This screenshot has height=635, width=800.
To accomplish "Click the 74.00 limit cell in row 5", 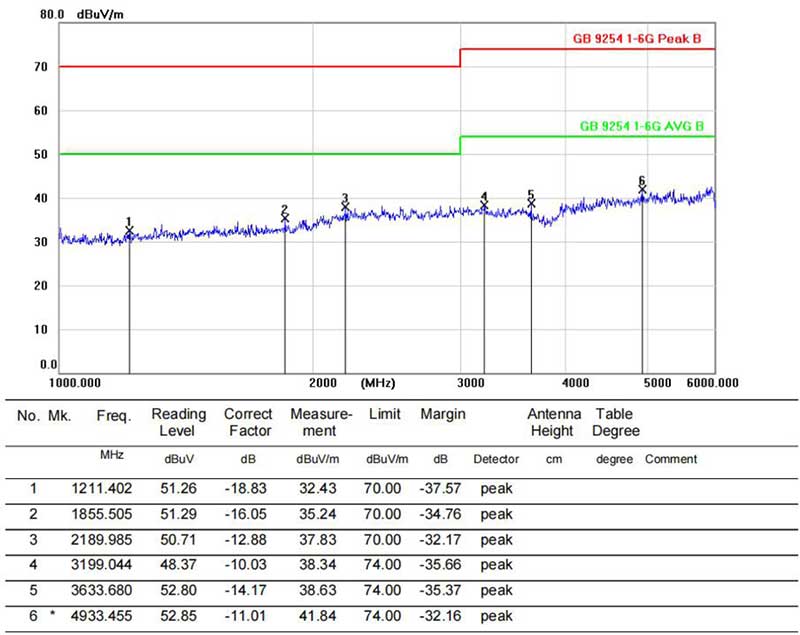I will pos(382,590).
